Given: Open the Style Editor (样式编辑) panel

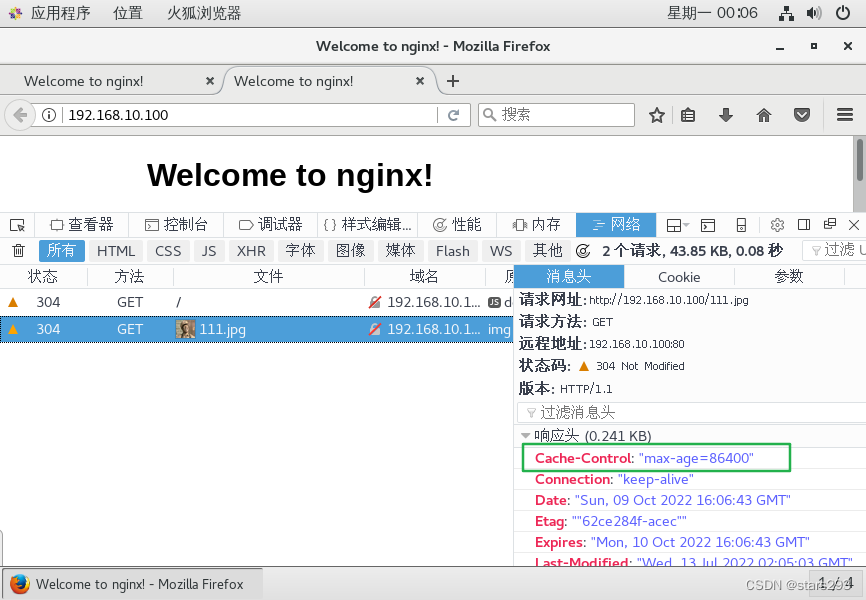Looking at the screenshot, I should pos(368,225).
